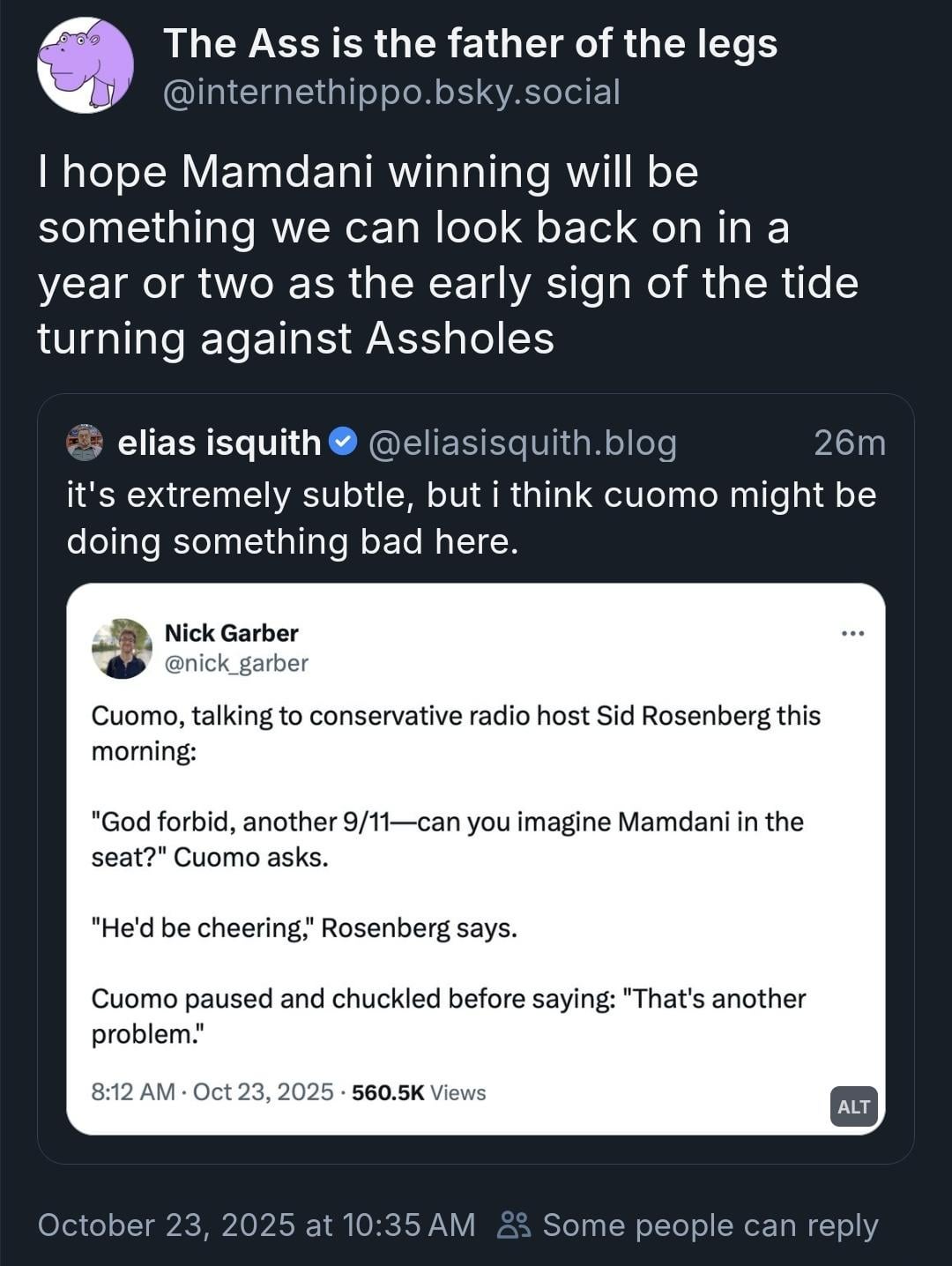The height and width of the screenshot is (1266, 952).
Task: Click the 'October 23, 2025 at 10:35 AM' timestamp
Action: tap(257, 1225)
